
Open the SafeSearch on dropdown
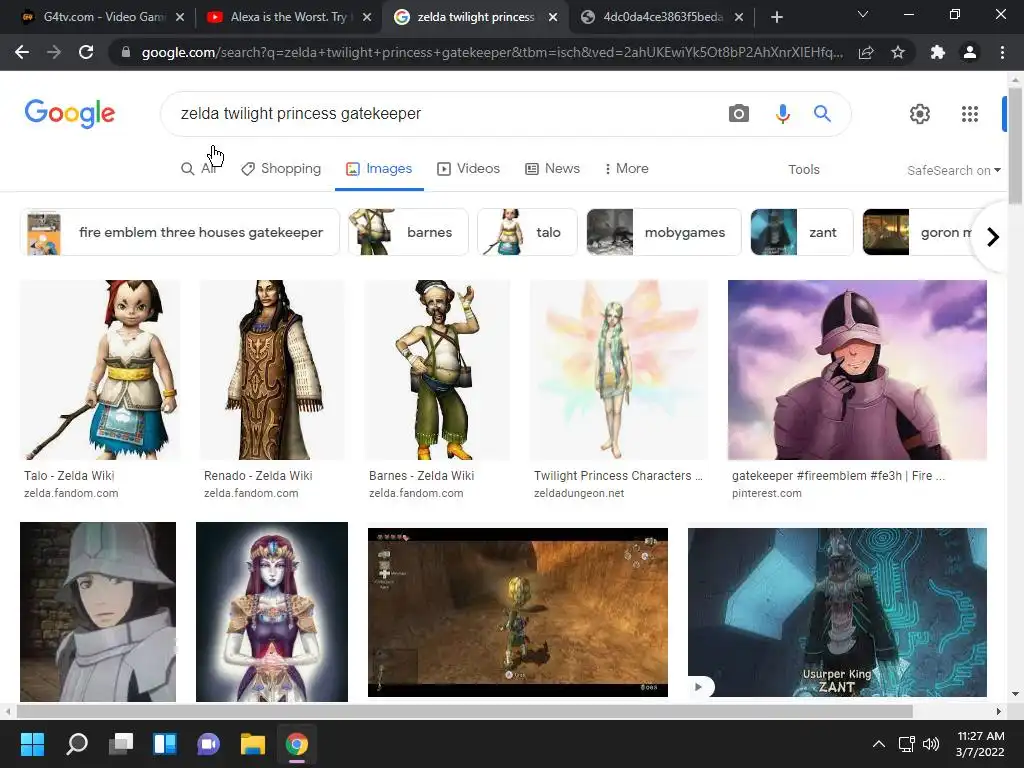coord(953,170)
